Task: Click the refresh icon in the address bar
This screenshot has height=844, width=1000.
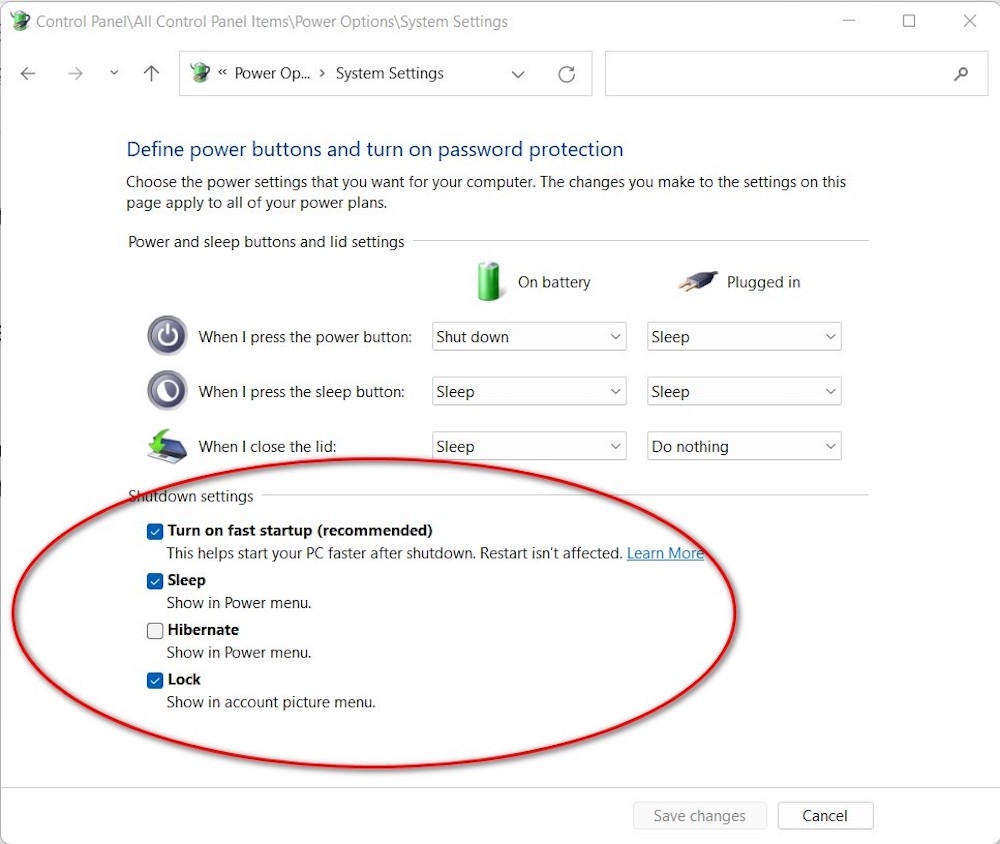Action: 566,73
